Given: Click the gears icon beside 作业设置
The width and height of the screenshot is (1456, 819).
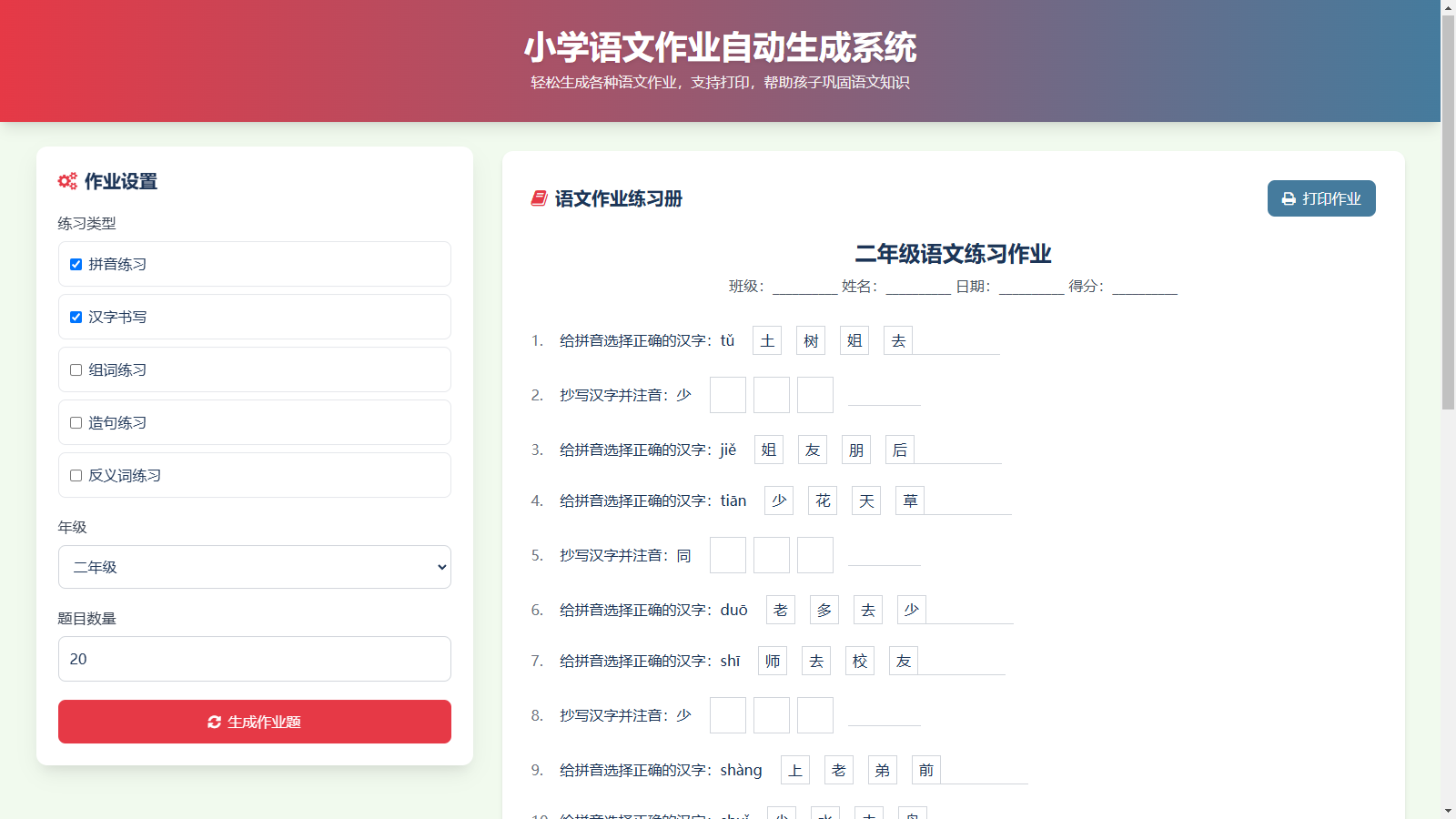Looking at the screenshot, I should (x=67, y=181).
